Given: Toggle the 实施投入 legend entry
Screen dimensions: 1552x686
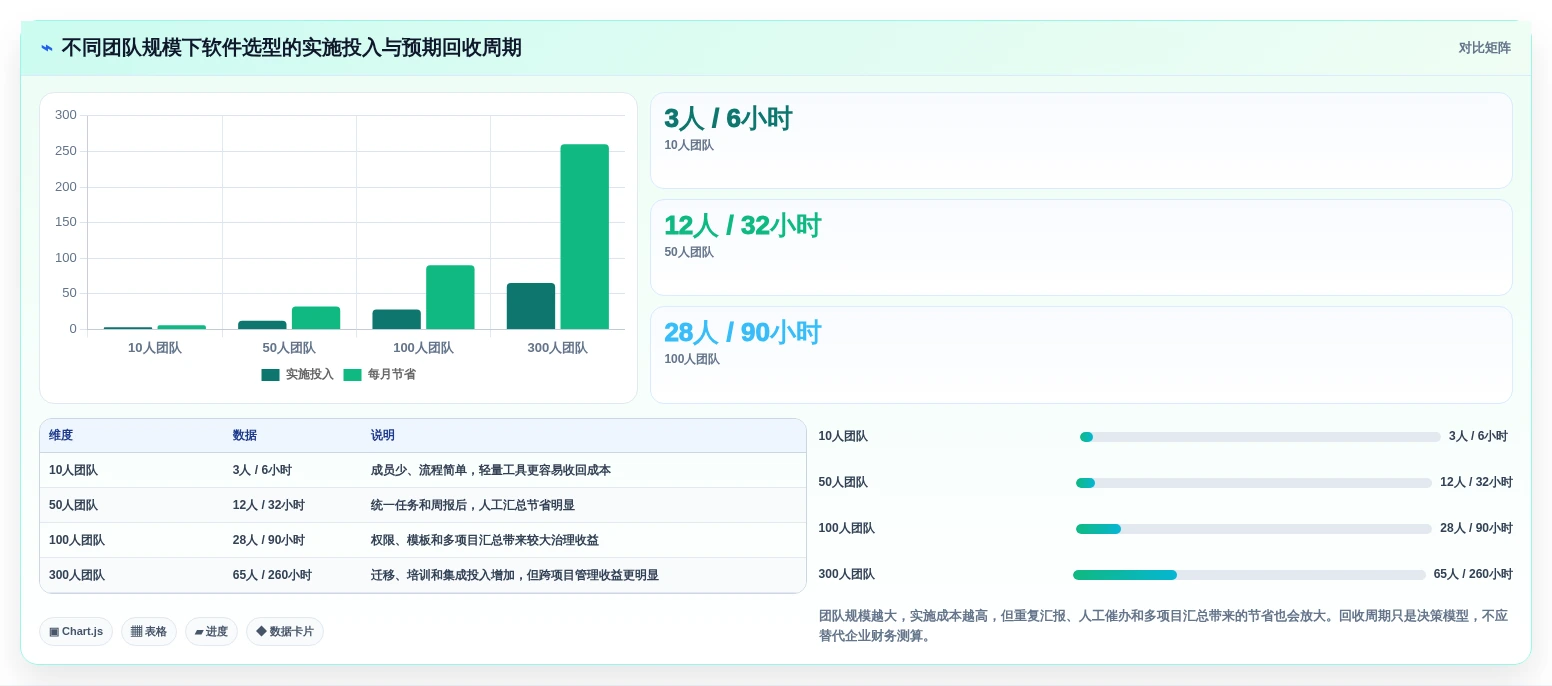Looking at the screenshot, I should tap(298, 375).
